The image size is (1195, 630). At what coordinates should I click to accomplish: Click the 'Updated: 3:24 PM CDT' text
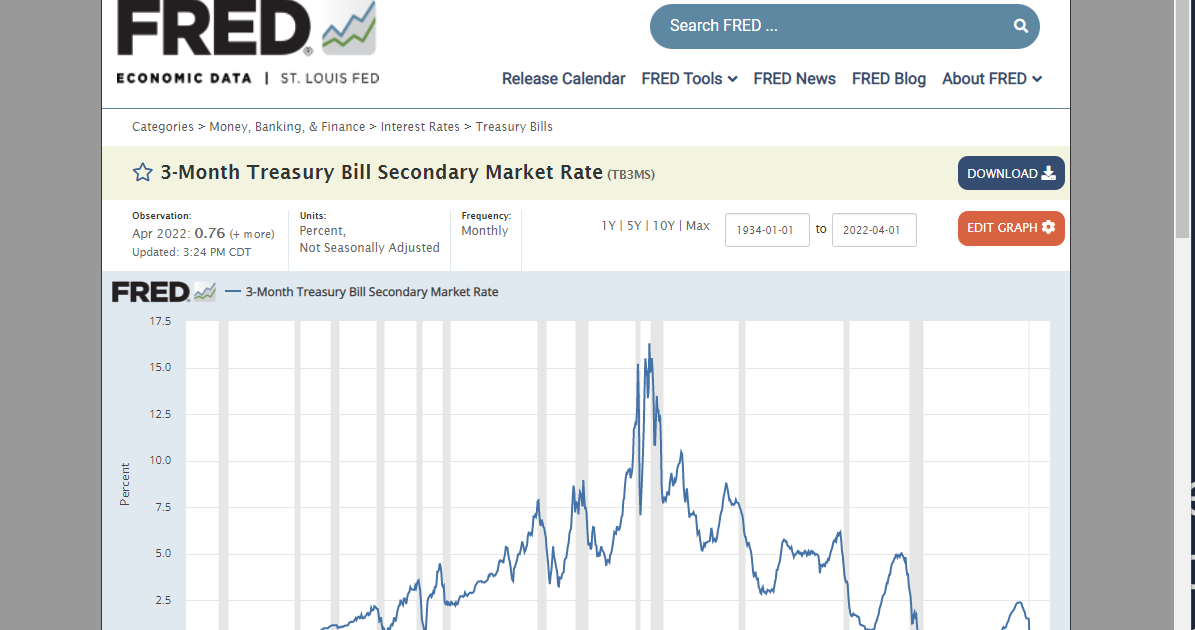pyautogui.click(x=191, y=252)
